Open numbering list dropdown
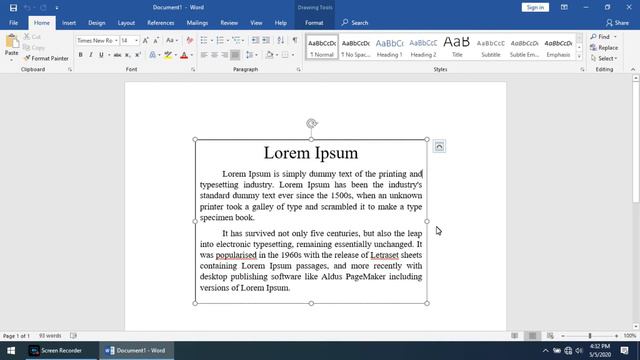The width and height of the screenshot is (640, 360). (x=227, y=40)
